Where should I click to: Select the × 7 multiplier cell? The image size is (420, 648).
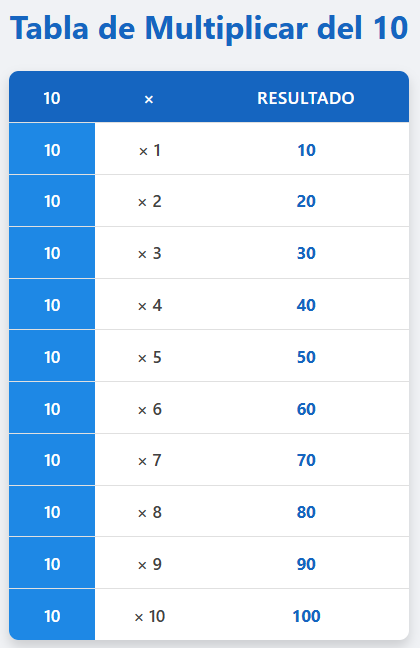coord(149,460)
